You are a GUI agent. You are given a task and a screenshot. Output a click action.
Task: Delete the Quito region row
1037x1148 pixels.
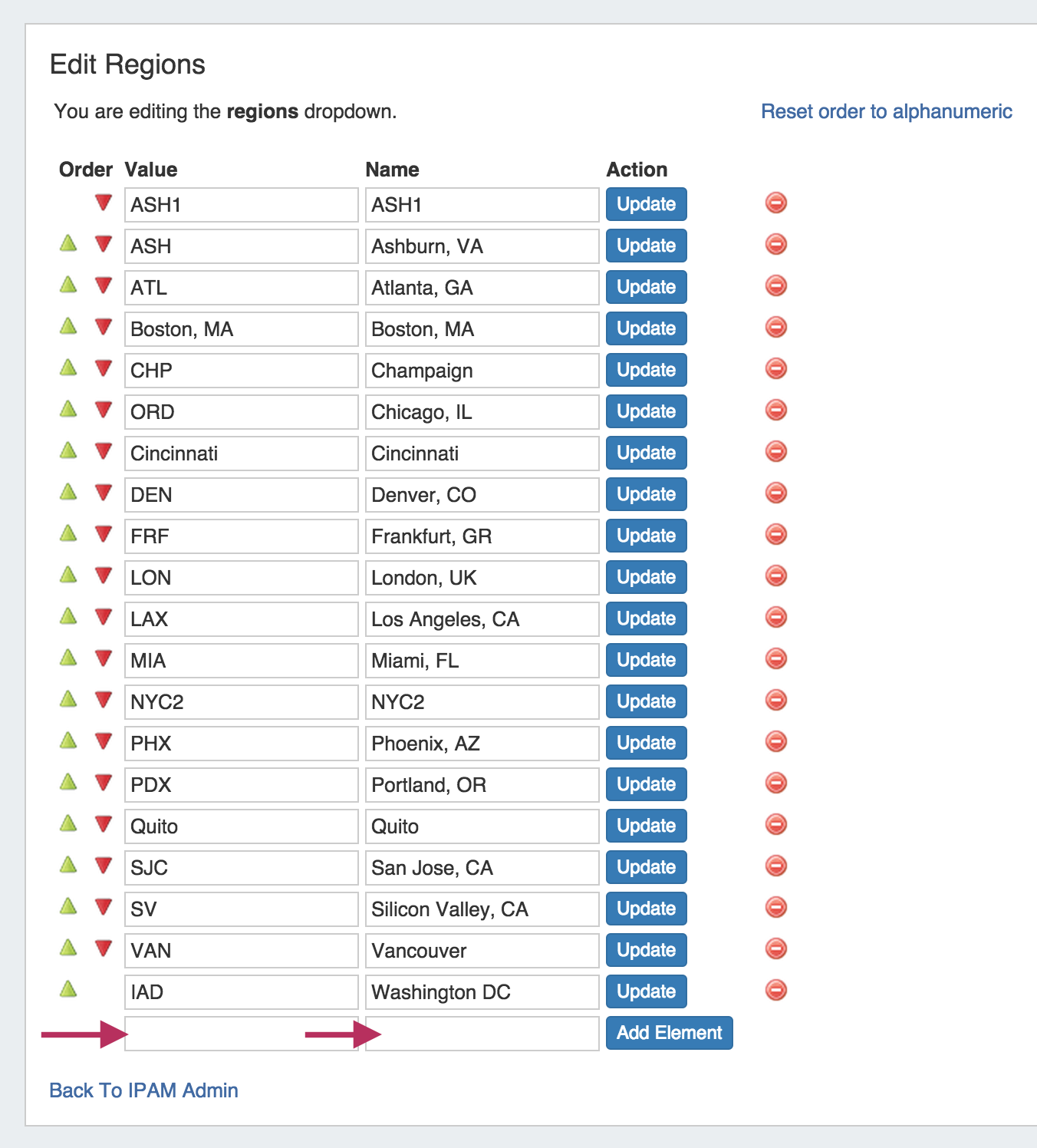776,825
